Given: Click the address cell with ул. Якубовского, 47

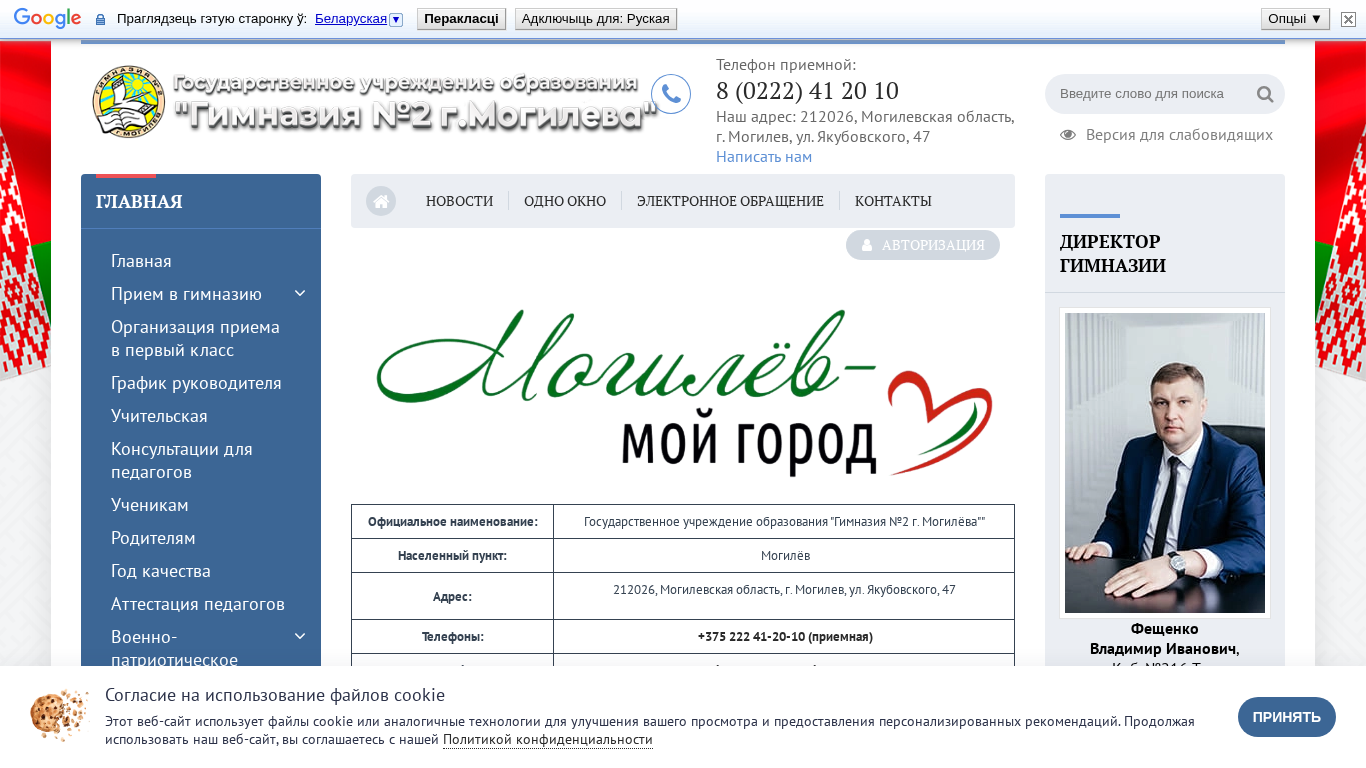Looking at the screenshot, I should click(x=784, y=595).
